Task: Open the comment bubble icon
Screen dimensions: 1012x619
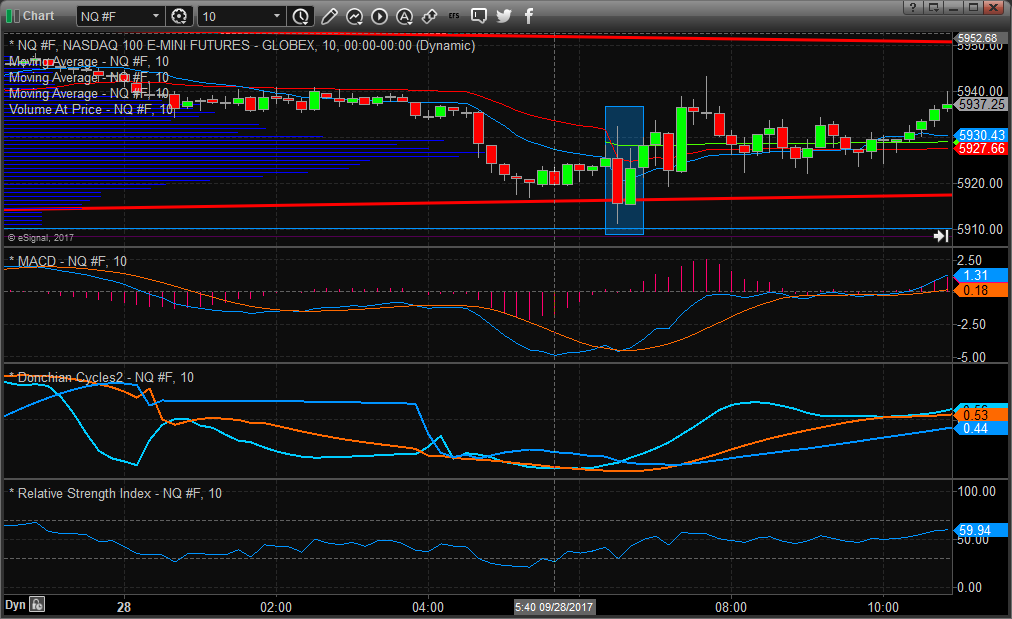Action: tap(479, 16)
